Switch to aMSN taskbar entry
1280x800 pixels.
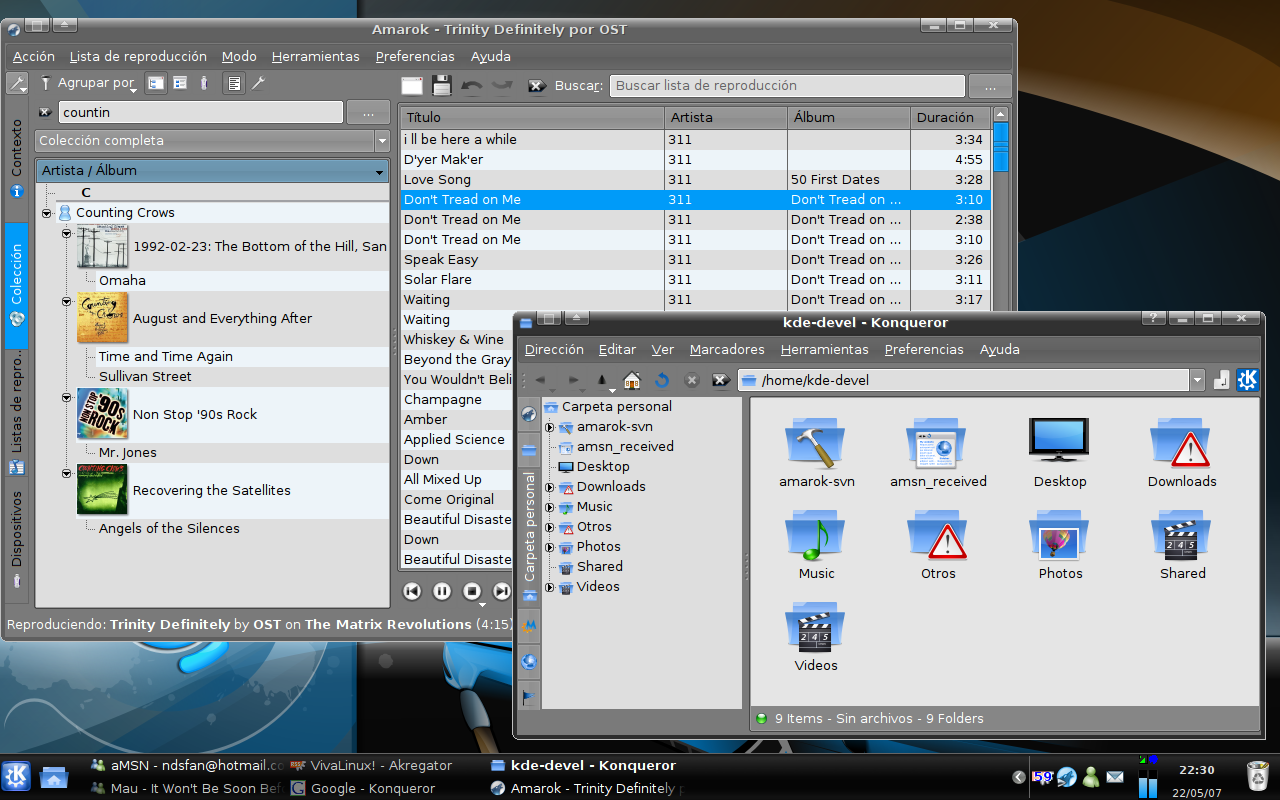[x=187, y=765]
